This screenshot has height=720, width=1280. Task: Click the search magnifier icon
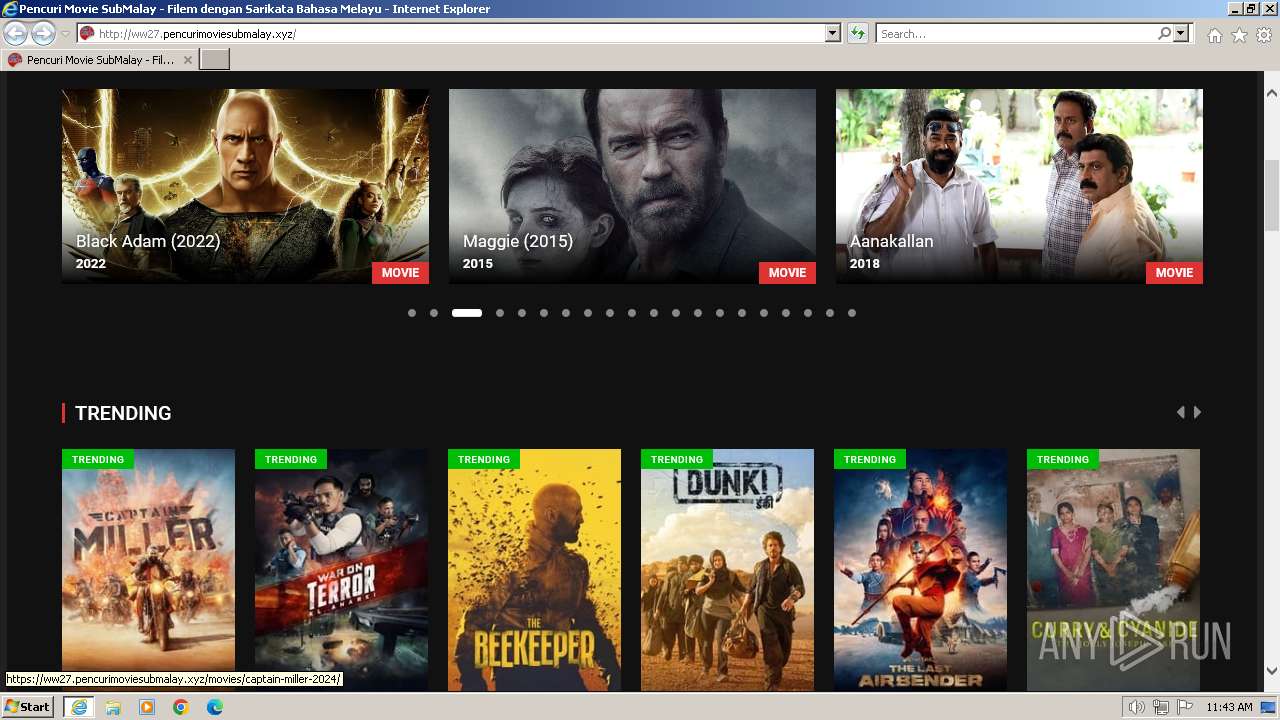[1164, 34]
